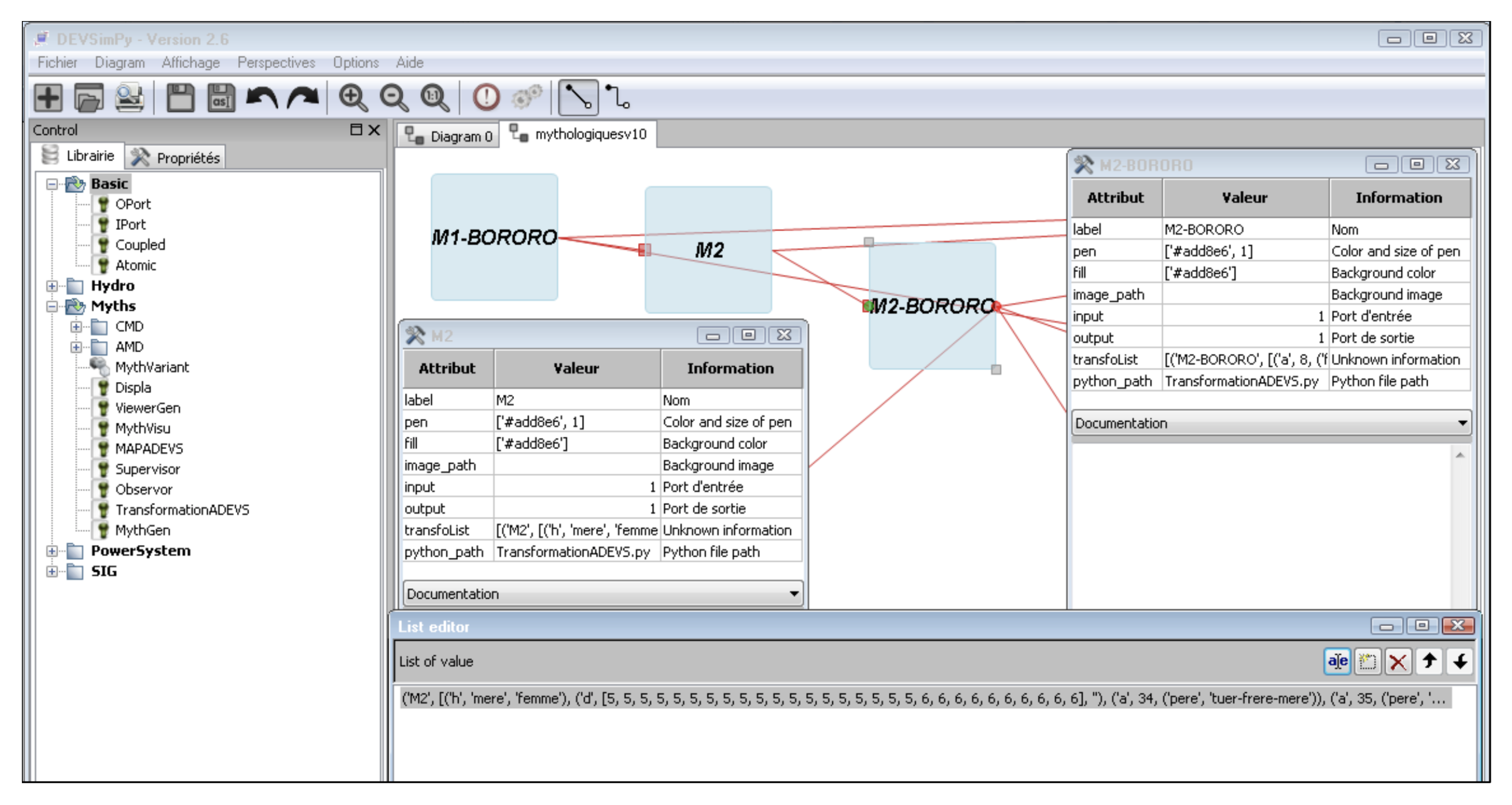Click the Save diskette icon

point(180,97)
